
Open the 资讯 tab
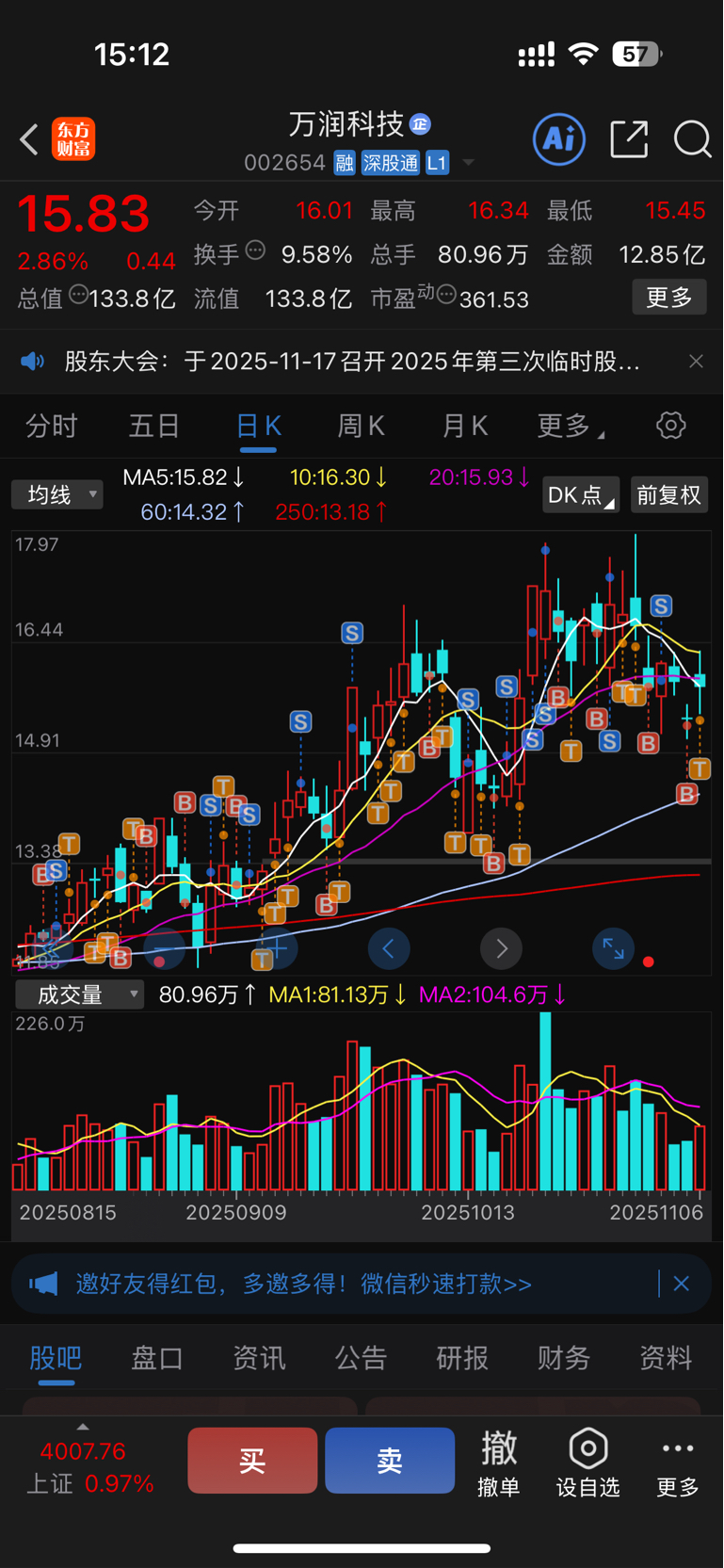coord(259,1357)
